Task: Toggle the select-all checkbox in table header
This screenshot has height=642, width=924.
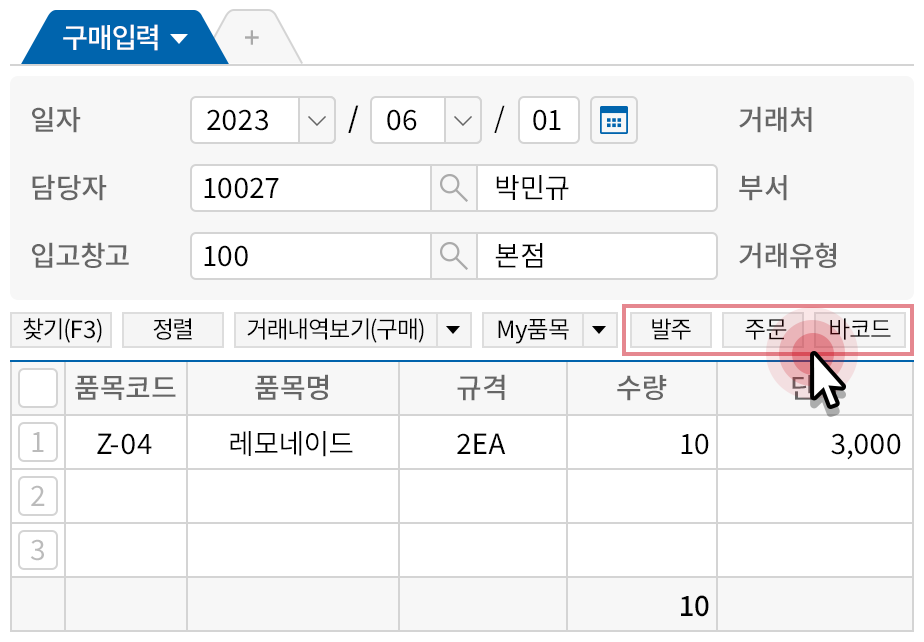Action: click(x=38, y=388)
